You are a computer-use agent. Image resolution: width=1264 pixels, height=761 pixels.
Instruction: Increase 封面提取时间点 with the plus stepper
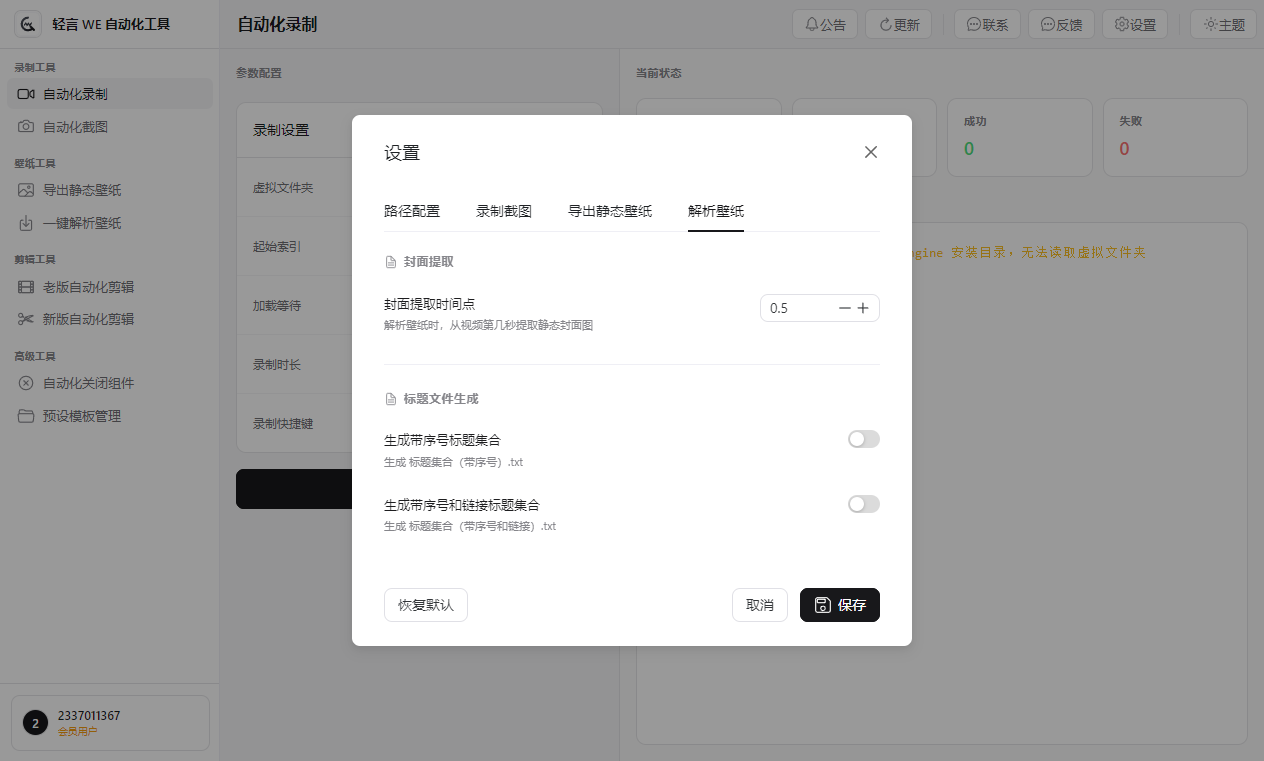(863, 308)
